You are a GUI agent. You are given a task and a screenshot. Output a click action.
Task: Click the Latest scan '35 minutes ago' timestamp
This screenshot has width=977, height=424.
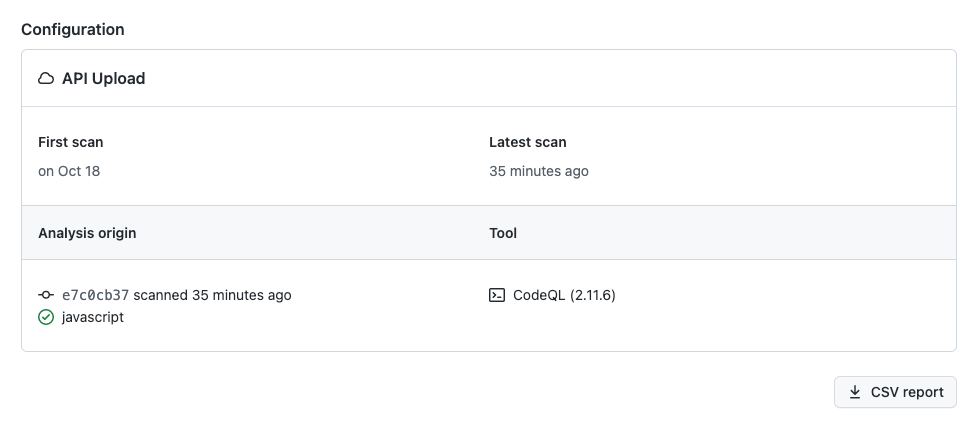tap(538, 171)
